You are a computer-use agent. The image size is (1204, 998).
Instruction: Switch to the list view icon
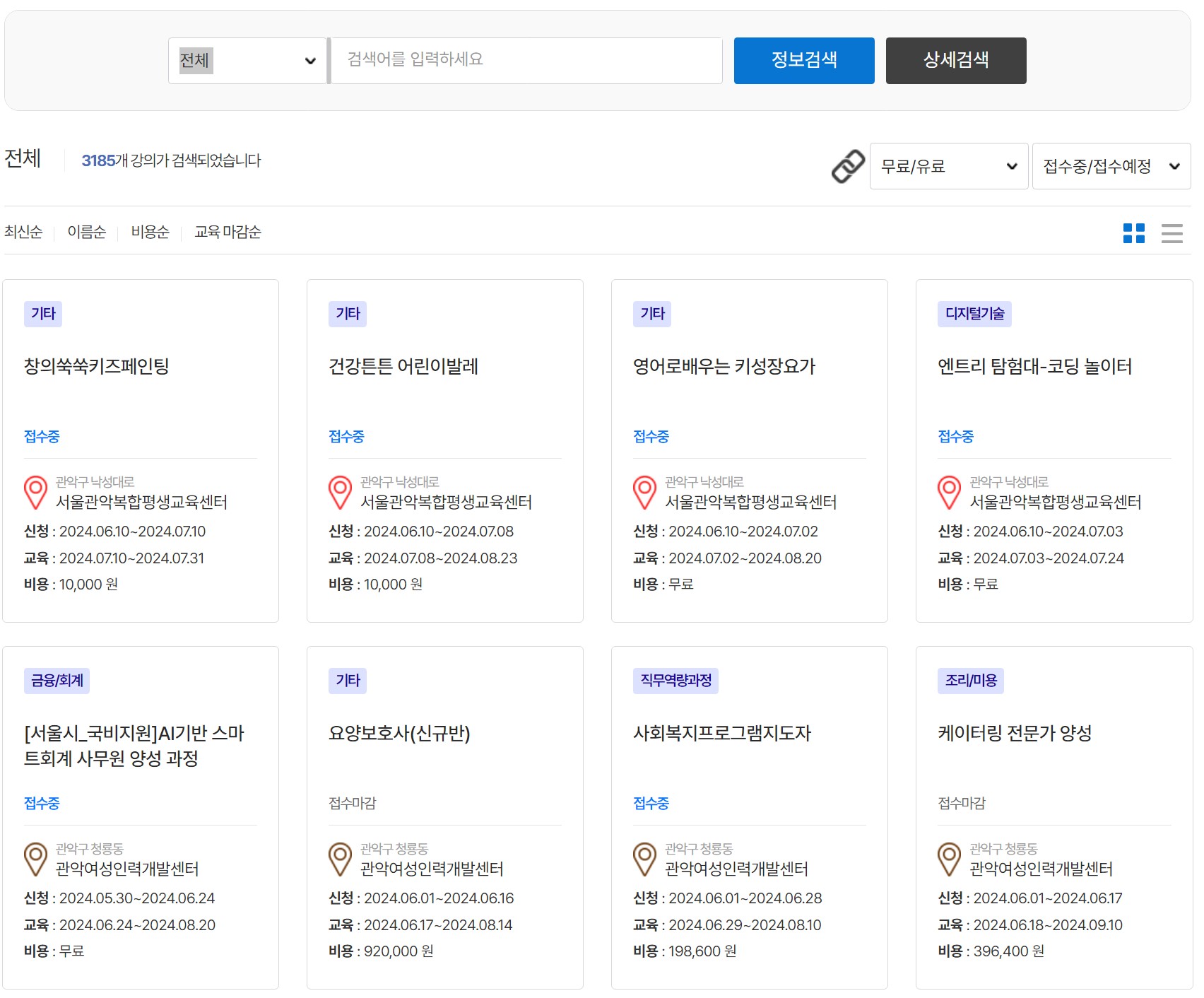pyautogui.click(x=1172, y=233)
